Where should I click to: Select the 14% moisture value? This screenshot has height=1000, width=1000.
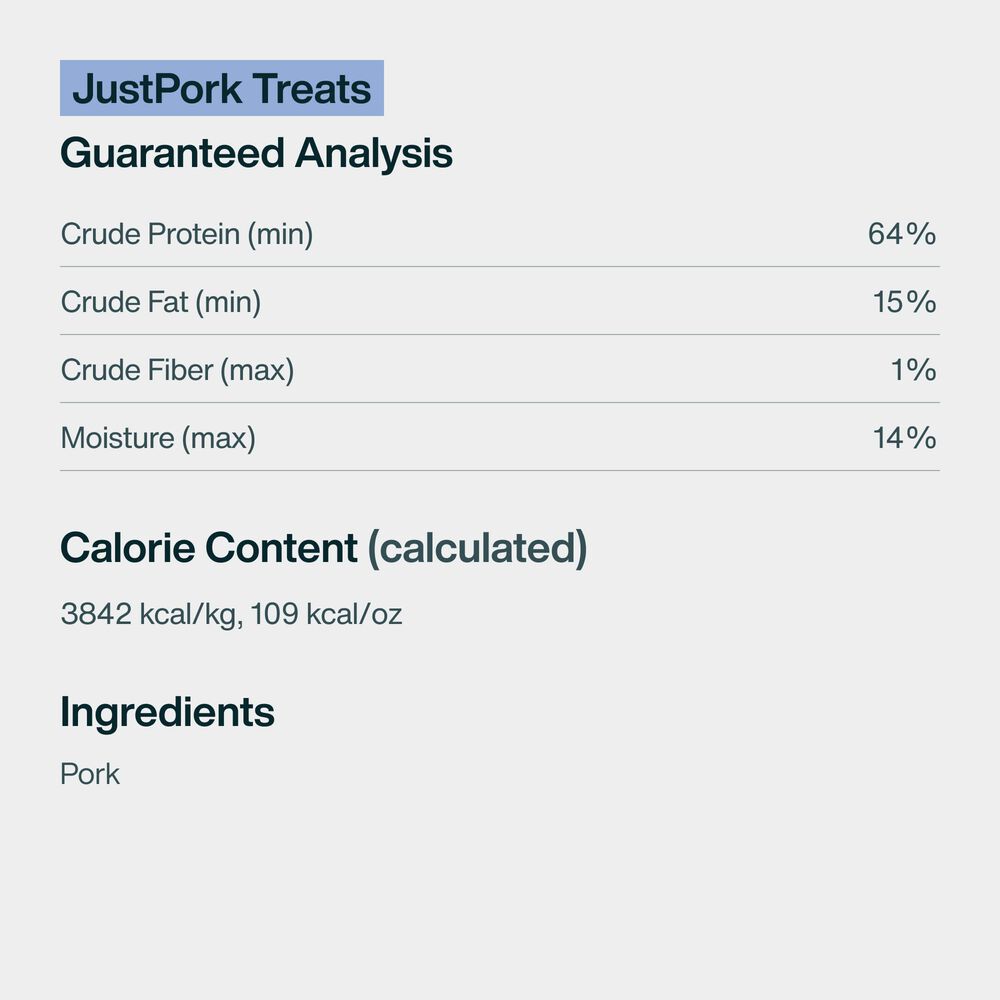pyautogui.click(x=904, y=438)
